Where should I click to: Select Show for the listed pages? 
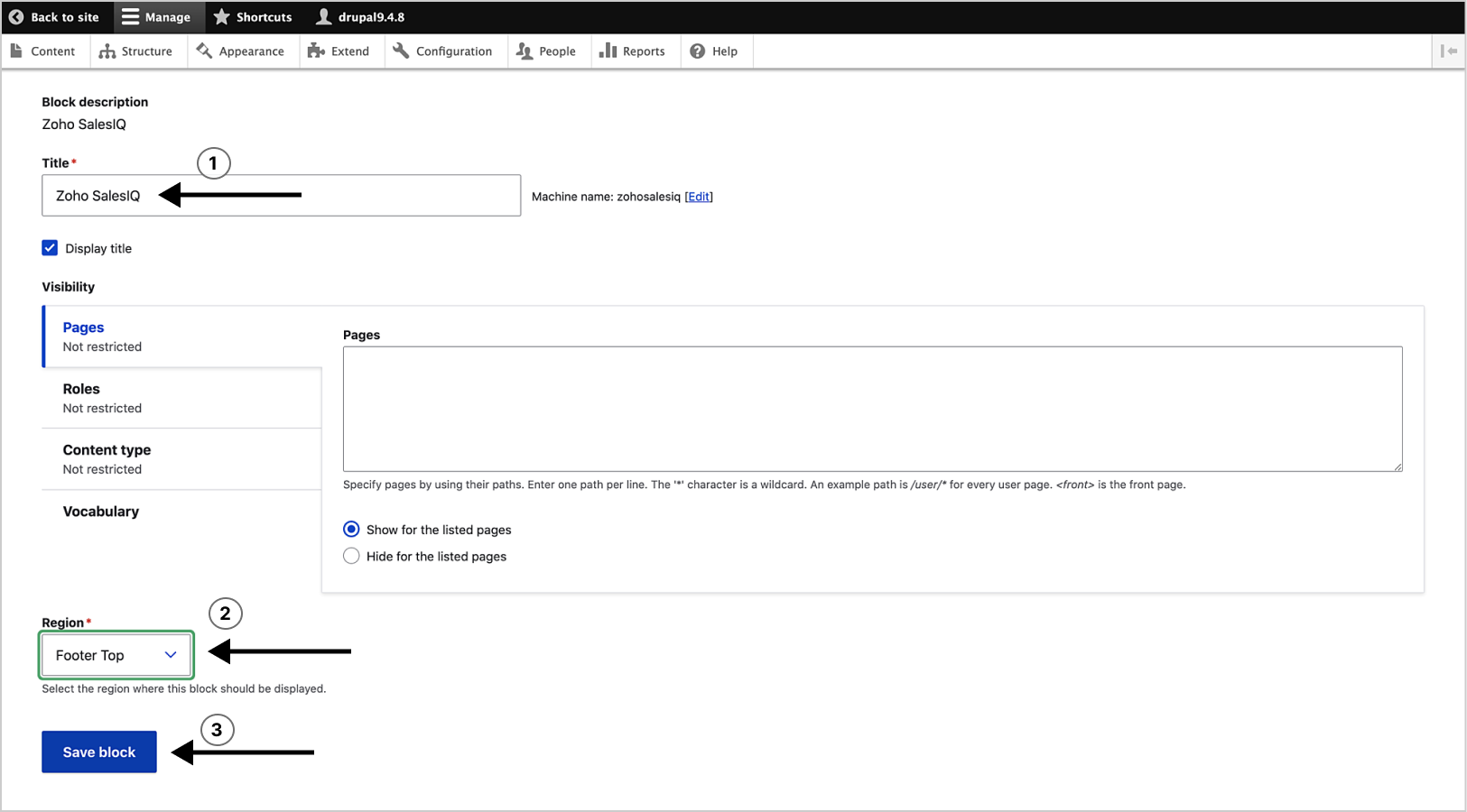coord(351,530)
